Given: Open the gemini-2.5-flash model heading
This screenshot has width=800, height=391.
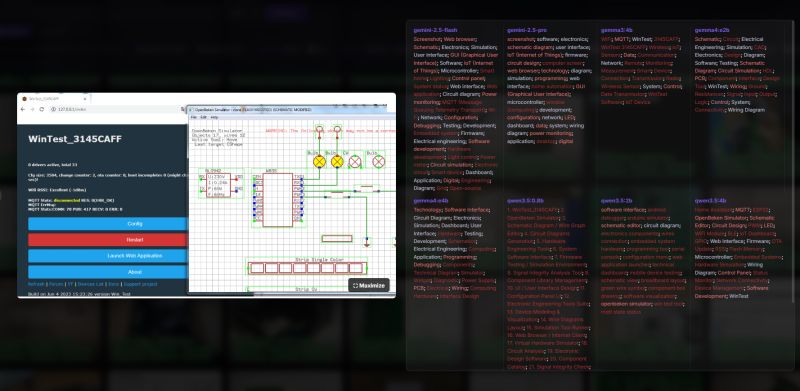Looking at the screenshot, I should point(435,30).
